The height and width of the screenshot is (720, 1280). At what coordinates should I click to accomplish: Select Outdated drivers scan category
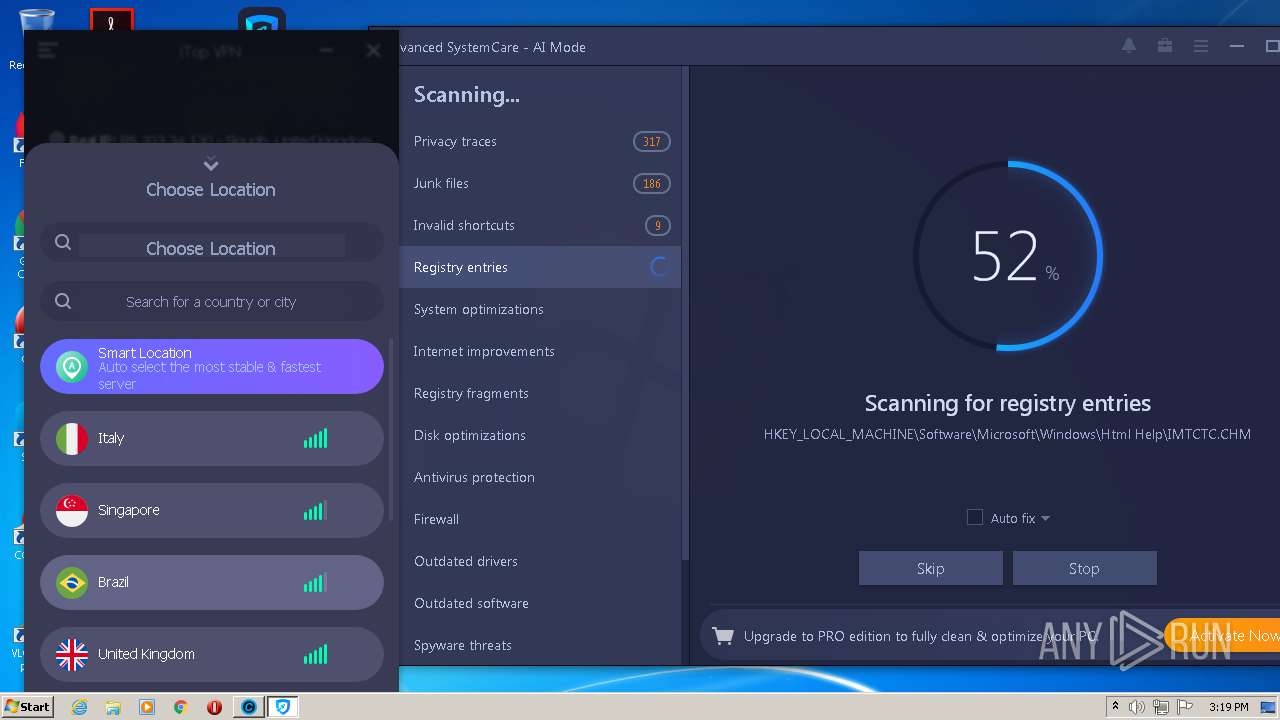click(x=540, y=561)
